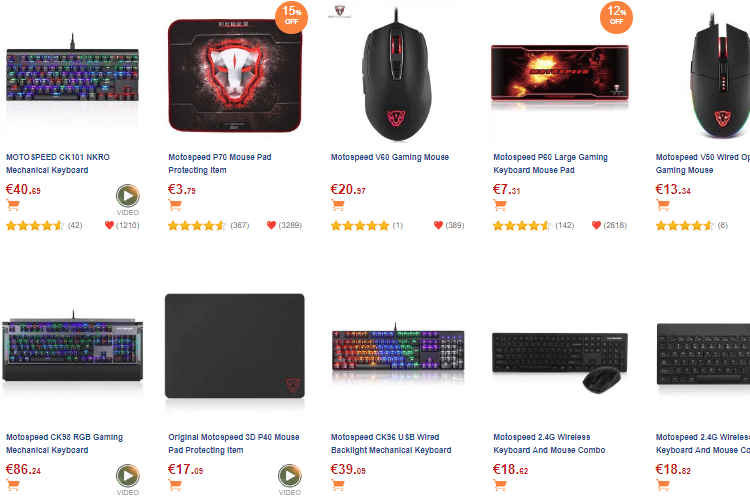Click the CK96 rainbow backlit keyboard image
750x500 pixels.
(x=398, y=352)
